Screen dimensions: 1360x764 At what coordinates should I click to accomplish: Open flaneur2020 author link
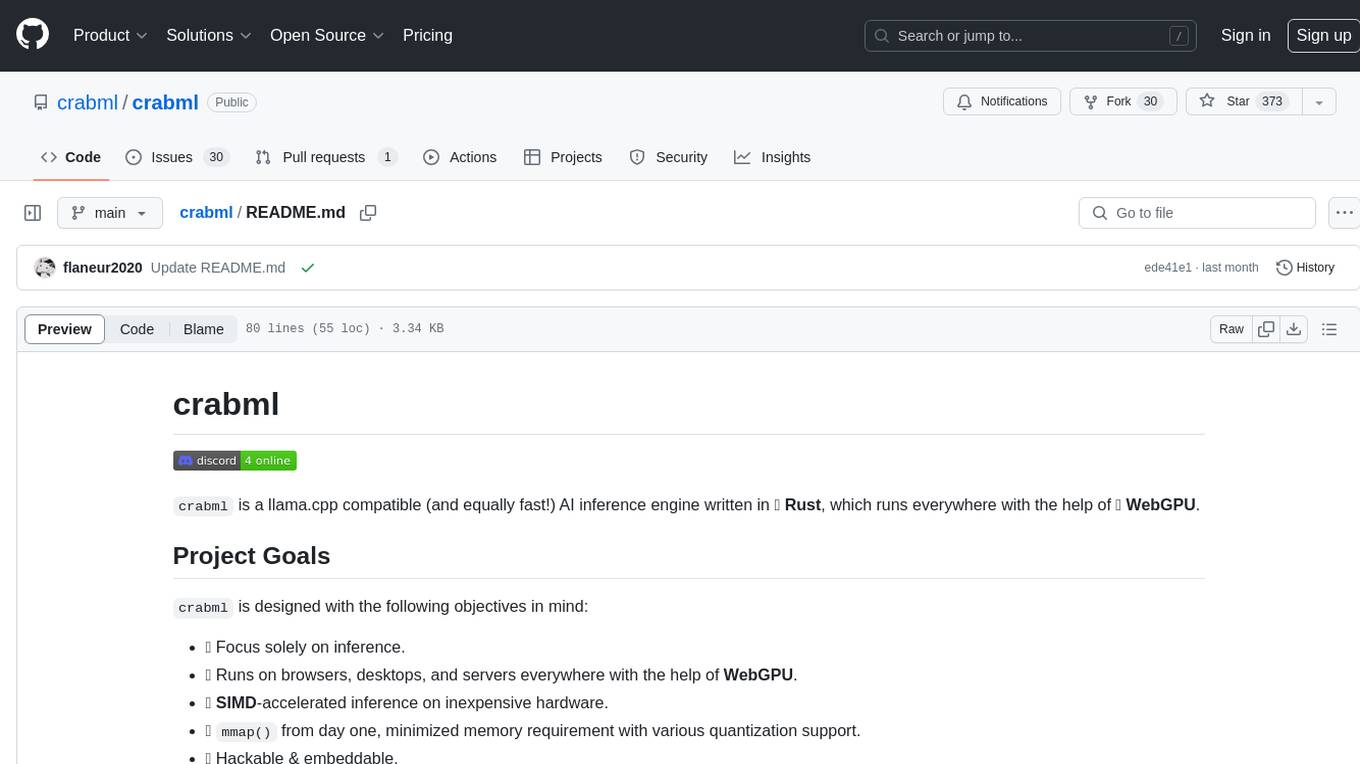coord(103,267)
